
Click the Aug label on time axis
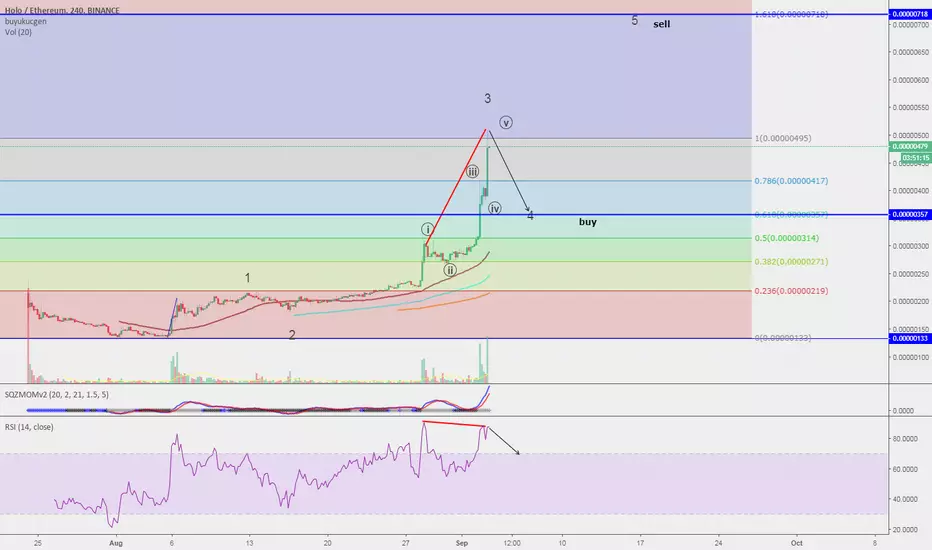point(116,543)
